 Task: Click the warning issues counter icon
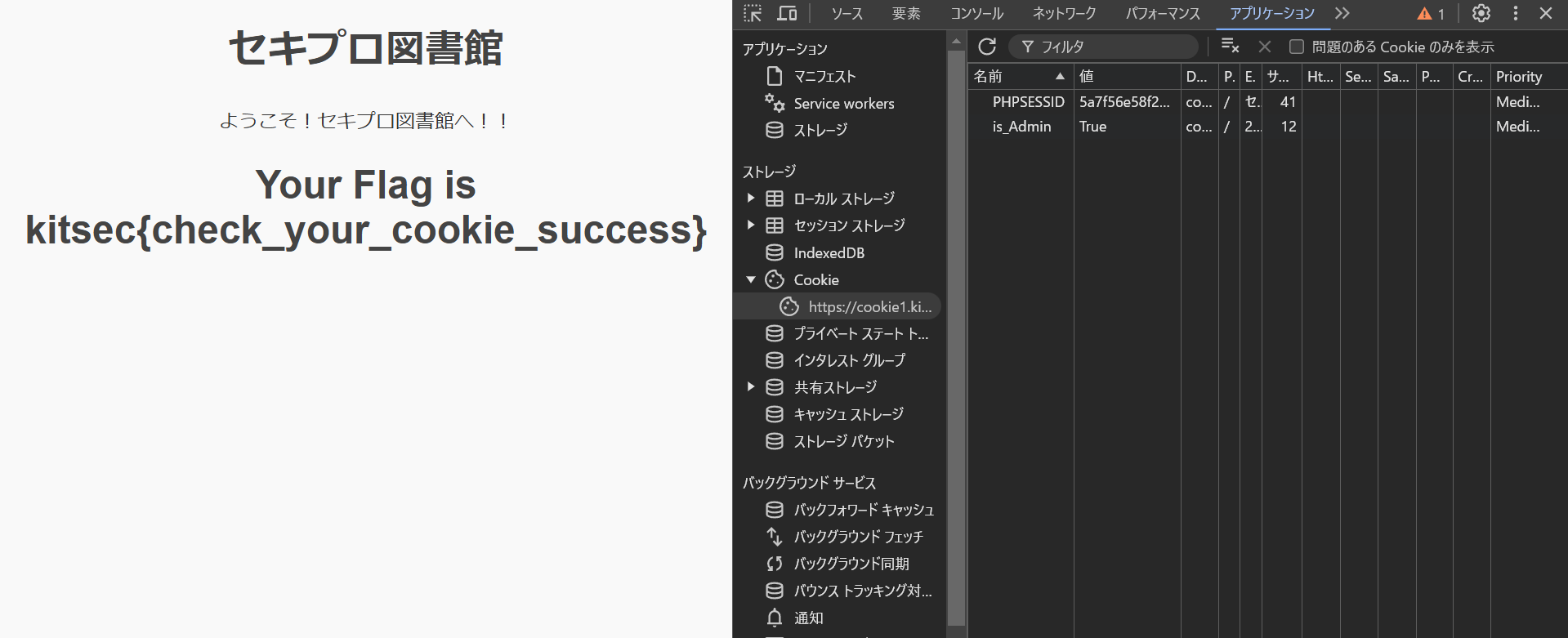pos(1431,14)
